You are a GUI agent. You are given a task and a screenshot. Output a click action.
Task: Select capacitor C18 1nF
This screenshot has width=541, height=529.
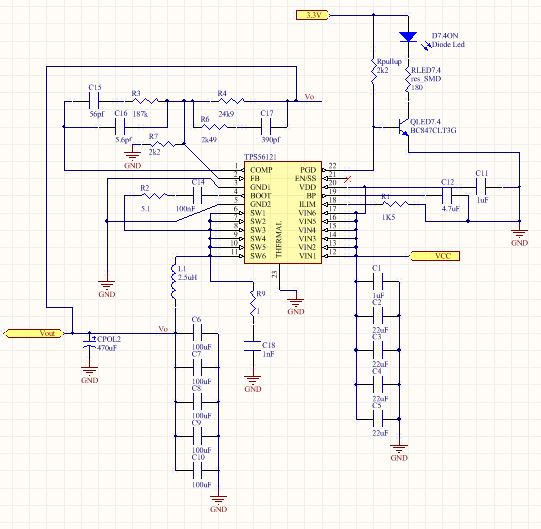coord(253,346)
